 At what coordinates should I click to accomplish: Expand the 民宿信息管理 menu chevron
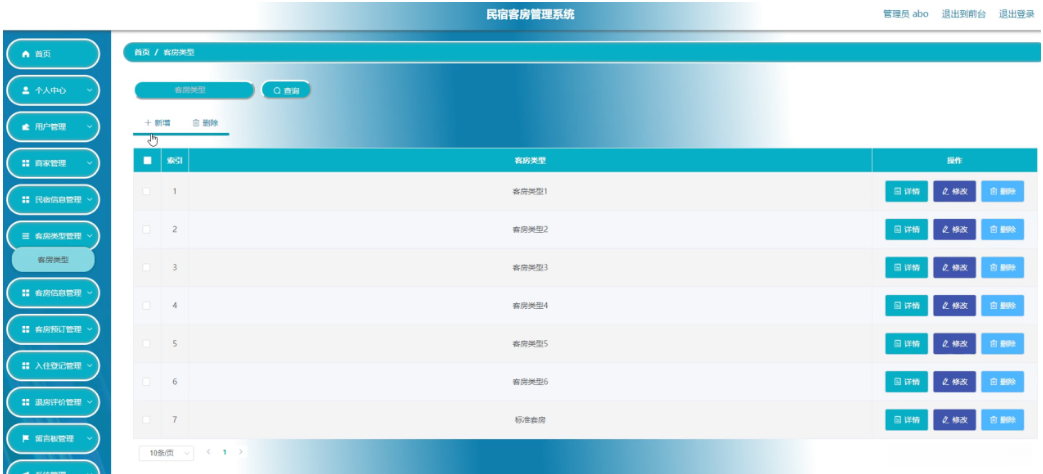pyautogui.click(x=90, y=199)
